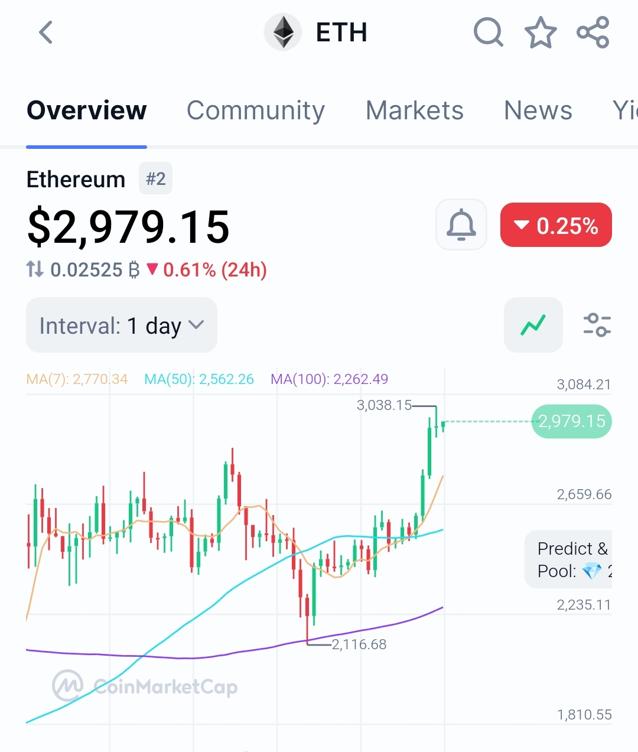Open the Predict & Pool panel
This screenshot has width=638, height=752.
[571, 560]
